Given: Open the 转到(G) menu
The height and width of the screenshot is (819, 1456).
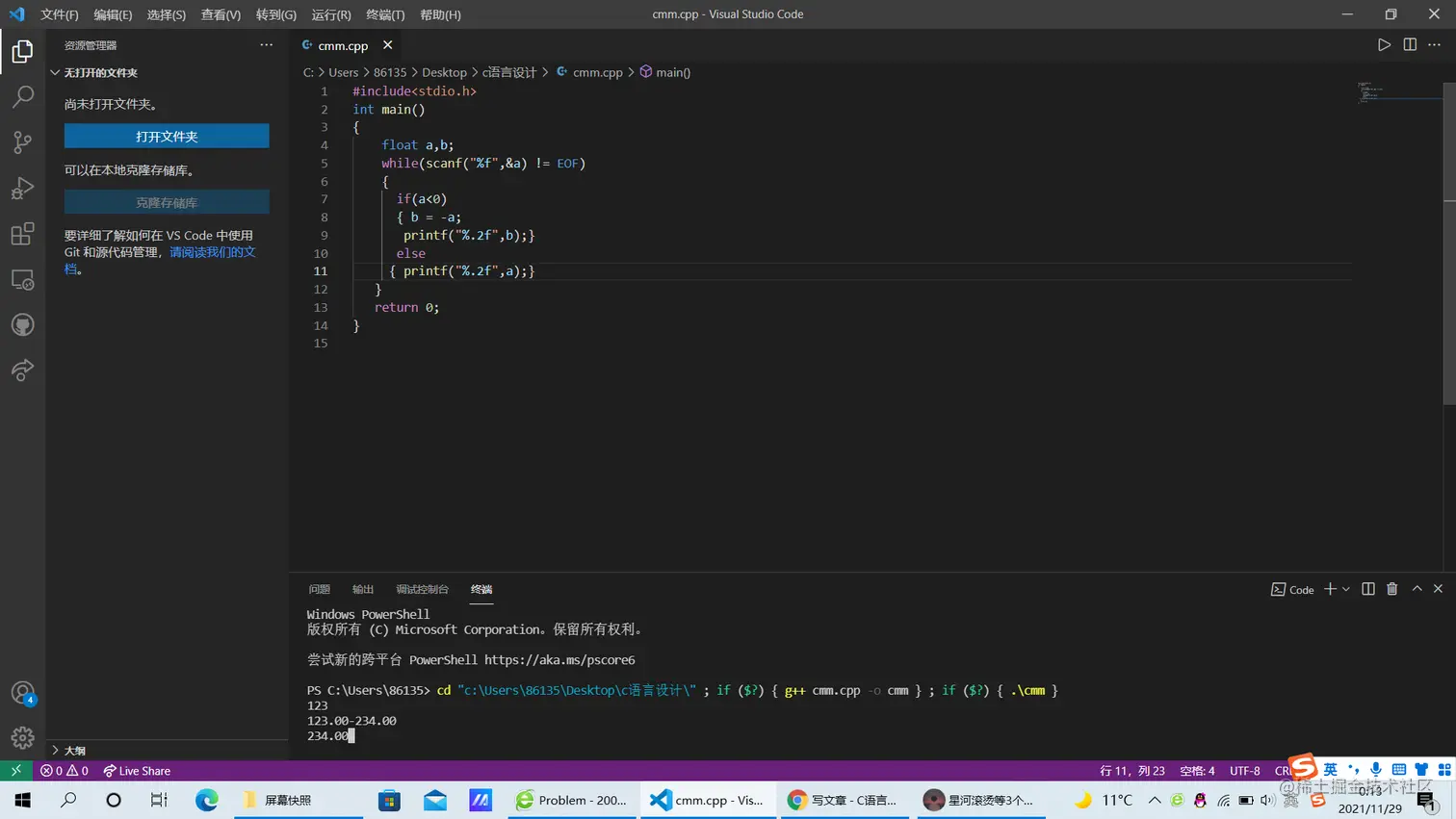Looking at the screenshot, I should tap(276, 14).
